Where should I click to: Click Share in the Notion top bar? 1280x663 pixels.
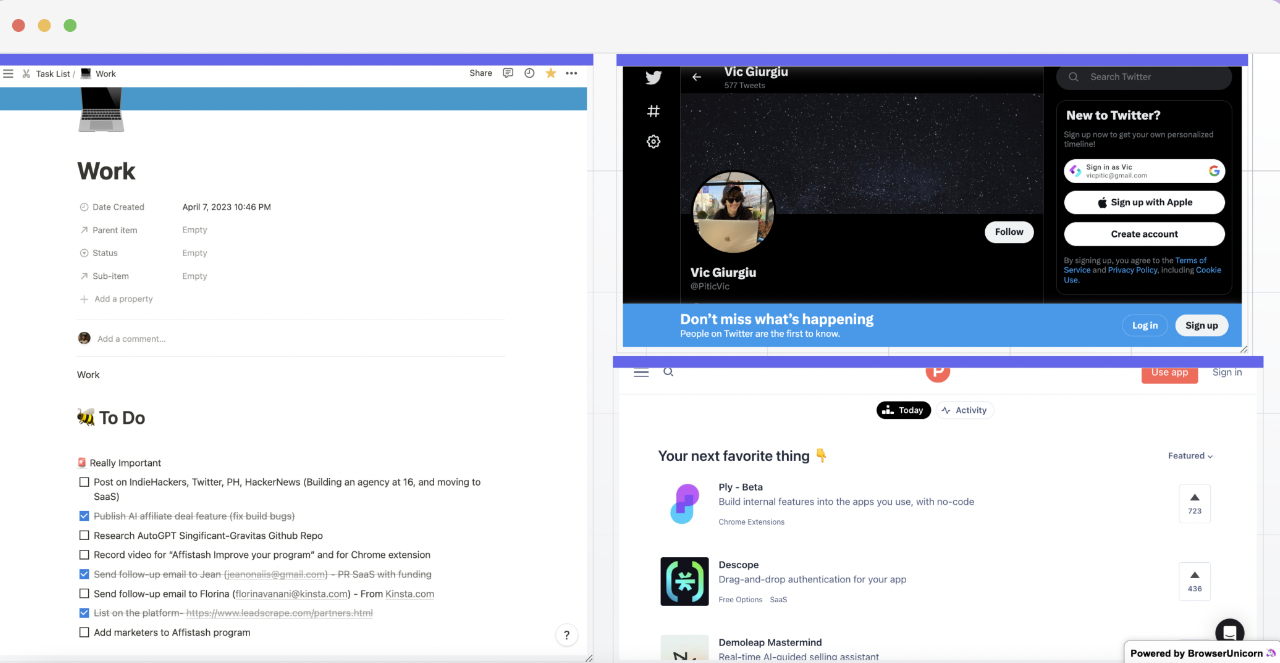click(481, 73)
